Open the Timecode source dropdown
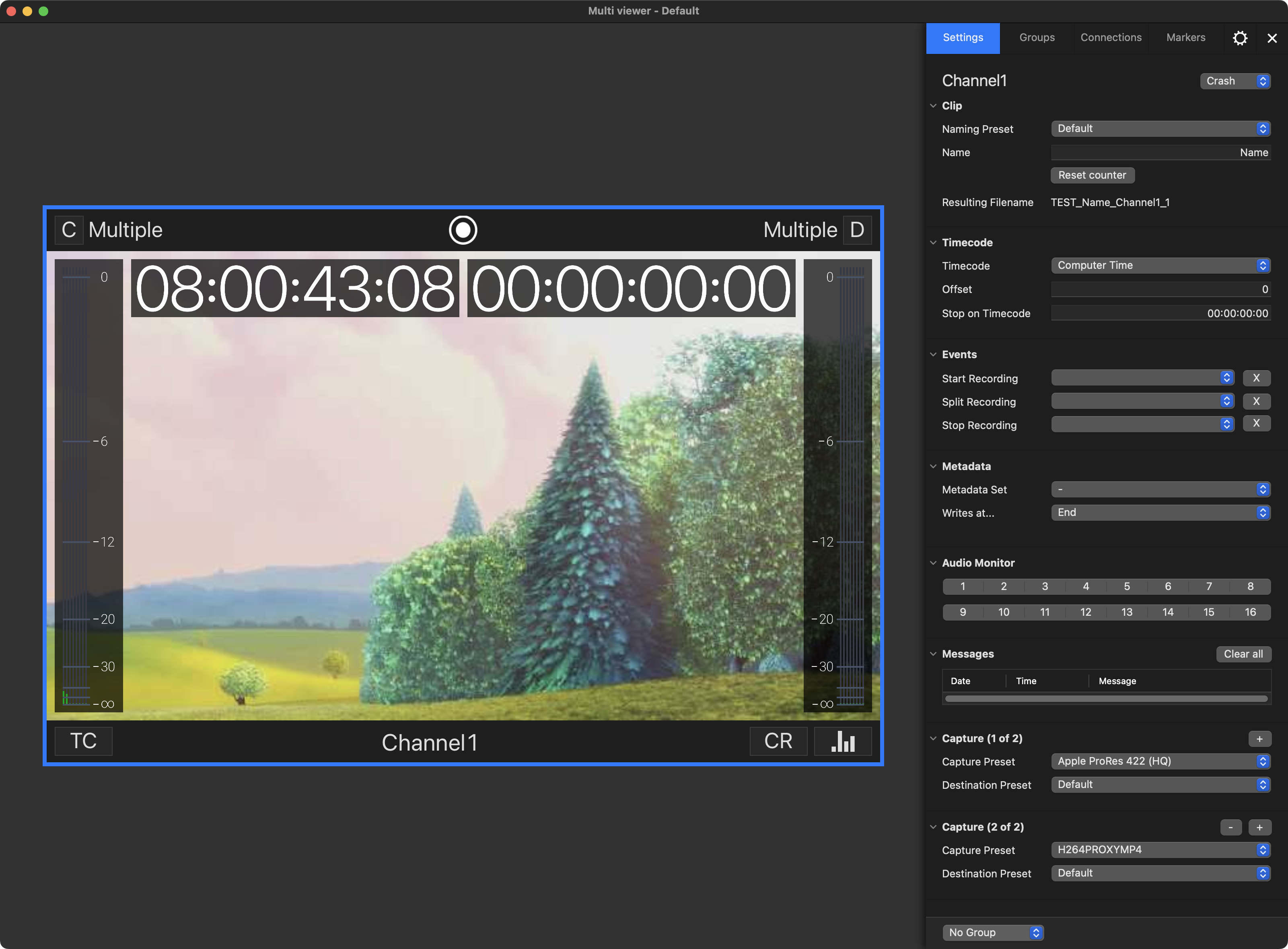This screenshot has width=1288, height=949. (1160, 265)
